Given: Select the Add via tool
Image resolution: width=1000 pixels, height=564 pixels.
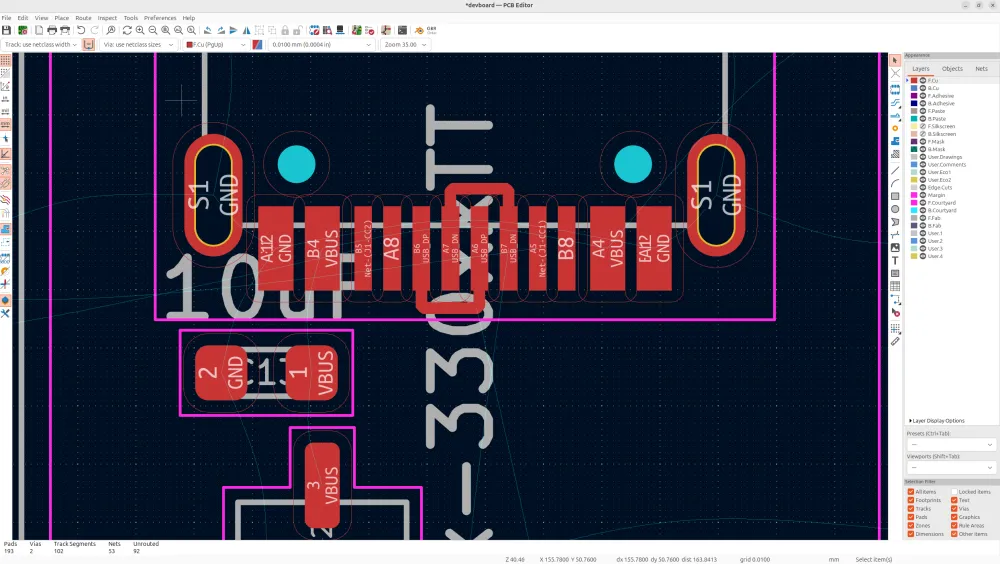Looking at the screenshot, I should tap(895, 128).
